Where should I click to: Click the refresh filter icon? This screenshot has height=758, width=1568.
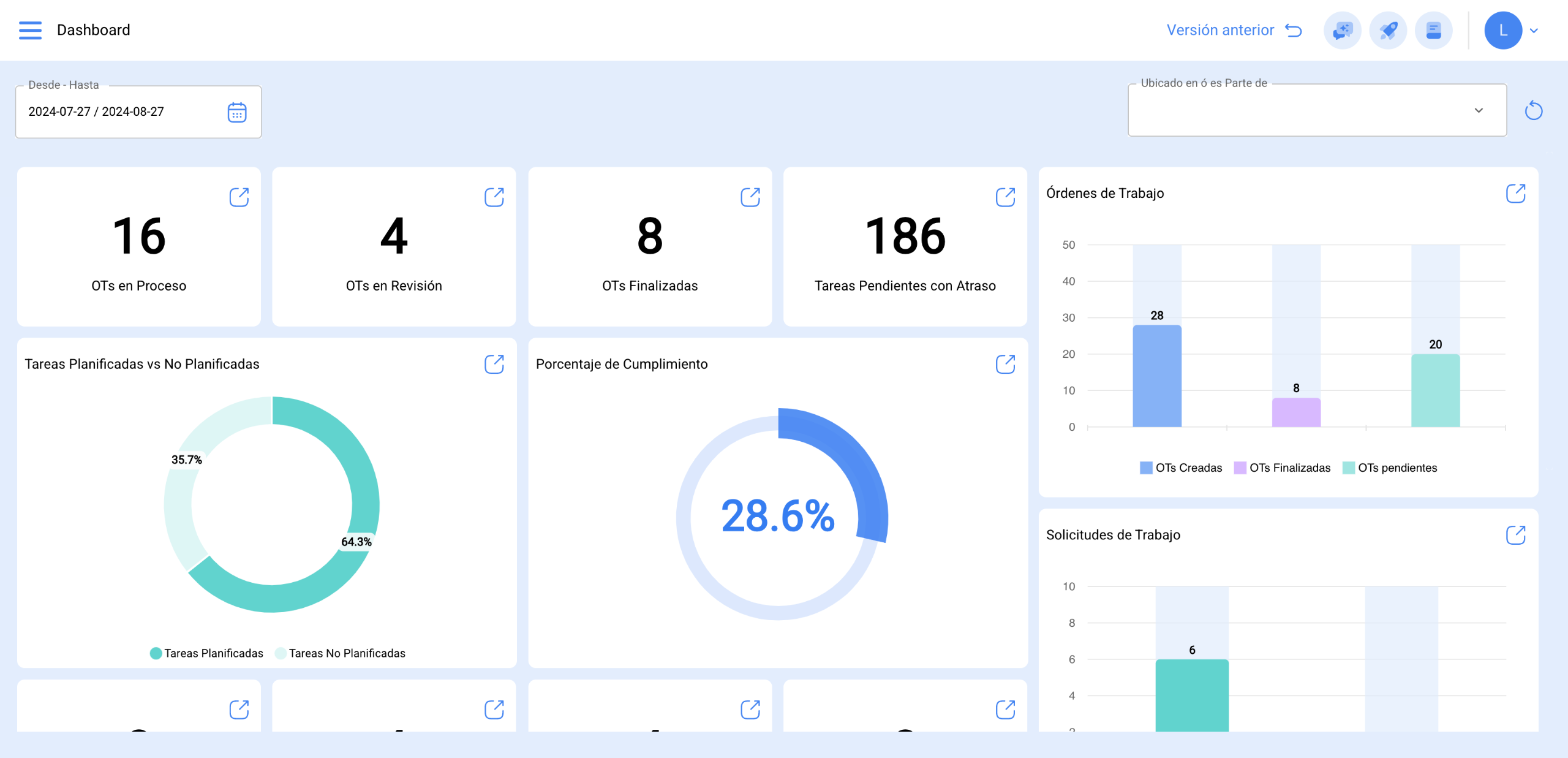[x=1533, y=111]
